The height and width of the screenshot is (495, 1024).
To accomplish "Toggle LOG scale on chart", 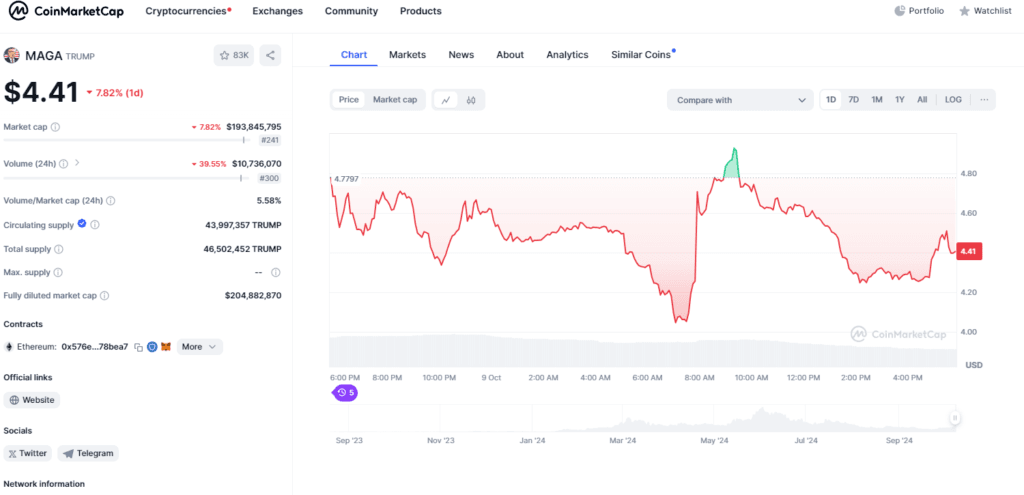I will (953, 100).
